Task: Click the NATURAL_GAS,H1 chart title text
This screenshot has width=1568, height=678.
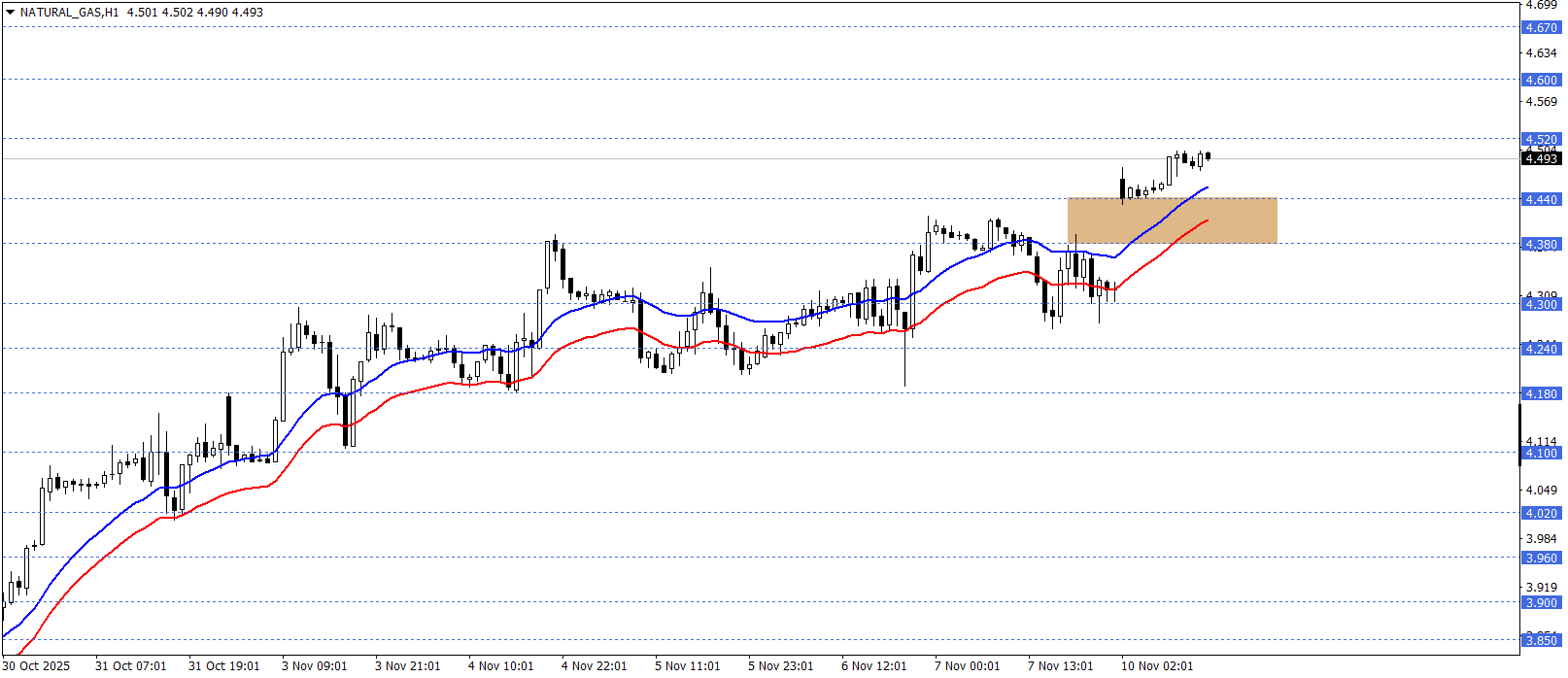Action: coord(69,13)
